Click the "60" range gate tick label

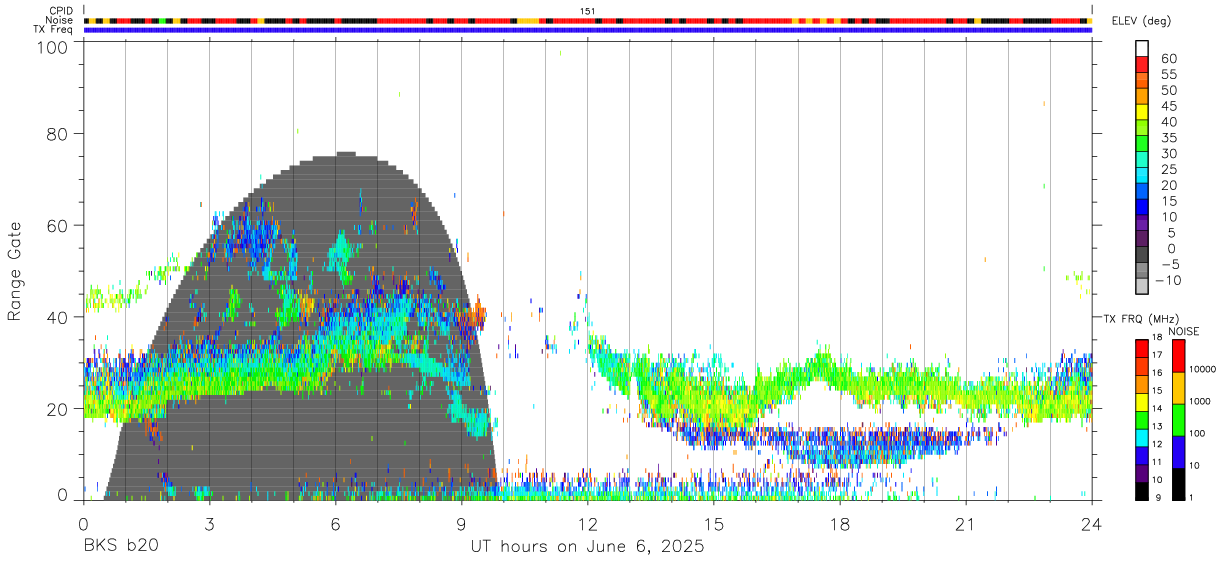[57, 225]
